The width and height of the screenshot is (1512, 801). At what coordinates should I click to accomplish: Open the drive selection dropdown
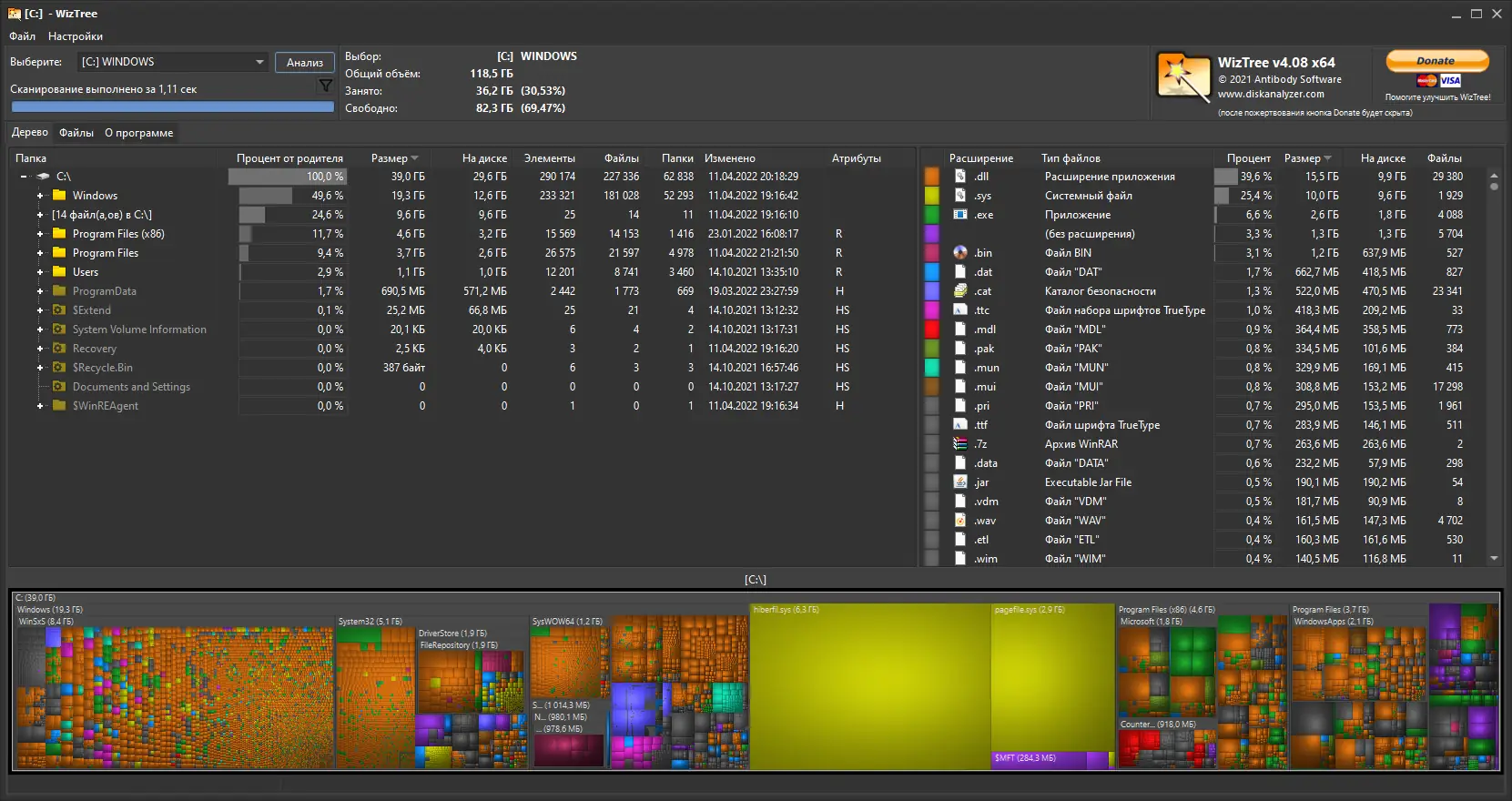click(x=259, y=62)
